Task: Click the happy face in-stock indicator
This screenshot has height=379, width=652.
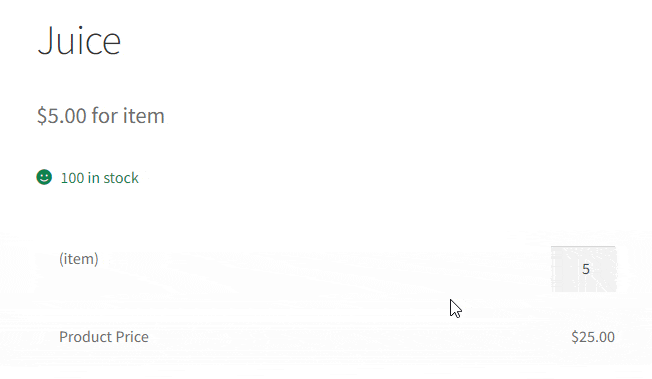Action: pos(44,177)
